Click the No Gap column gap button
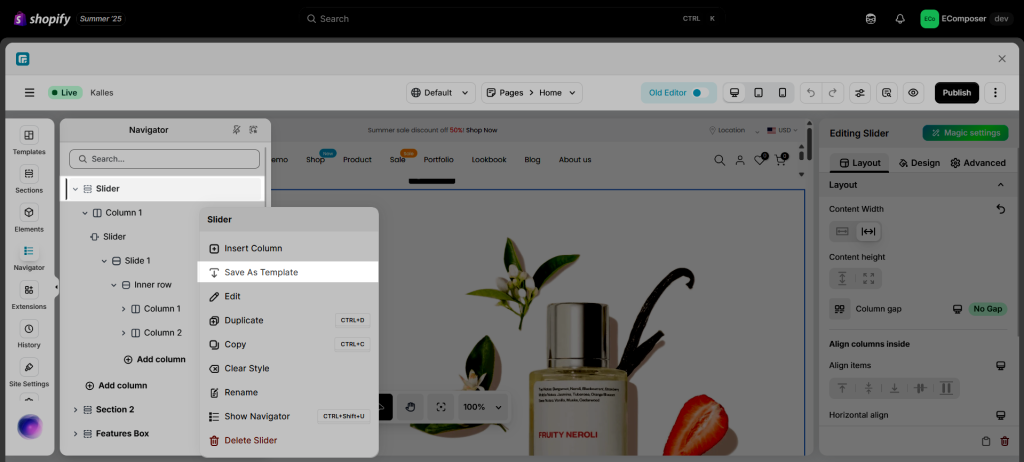 click(987, 308)
